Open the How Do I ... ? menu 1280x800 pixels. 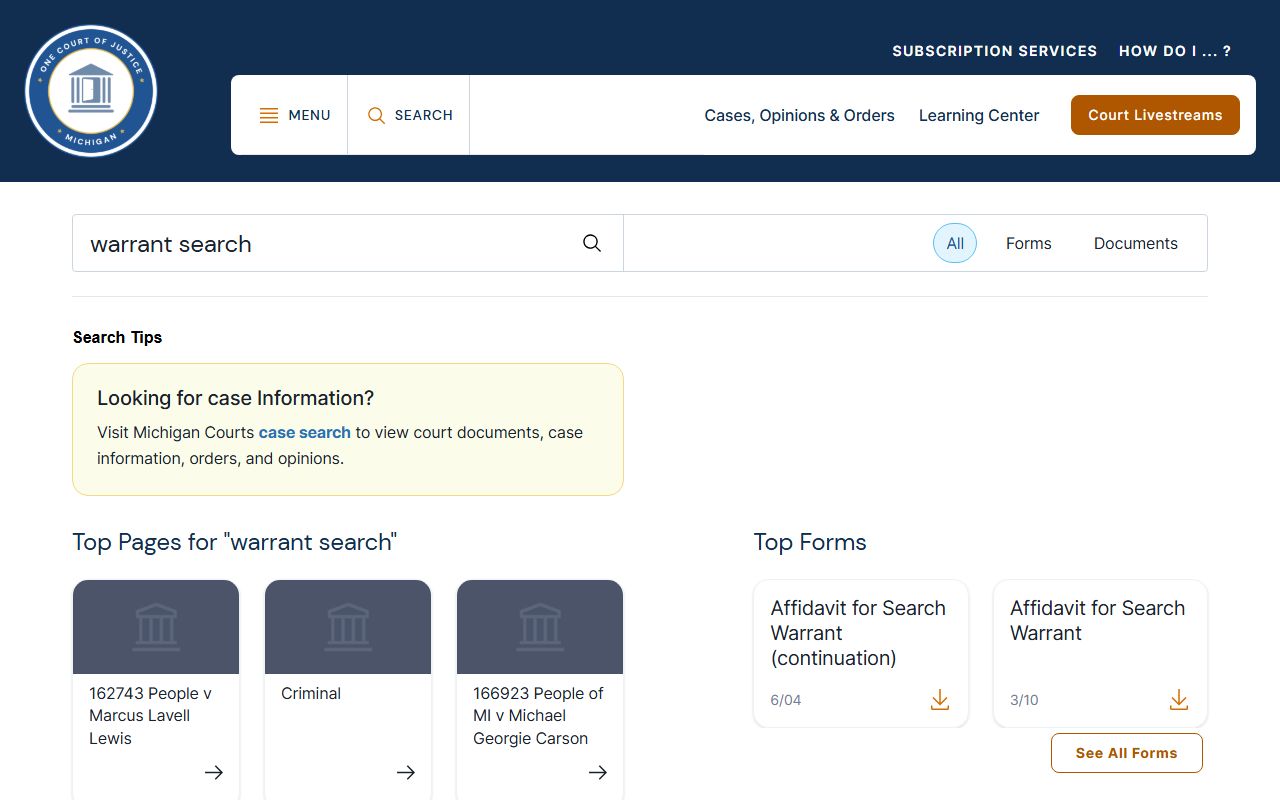[1175, 51]
